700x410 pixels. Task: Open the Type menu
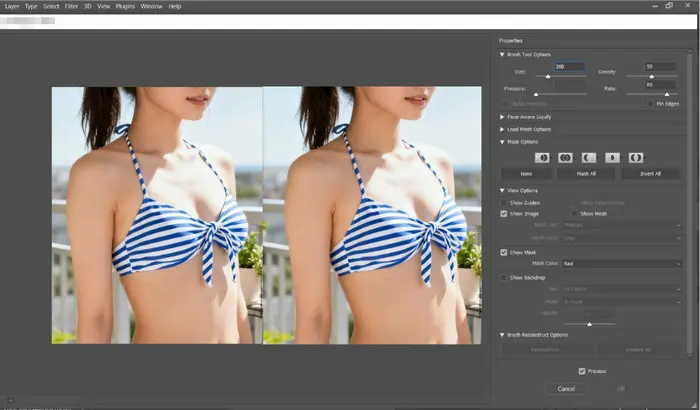point(31,6)
